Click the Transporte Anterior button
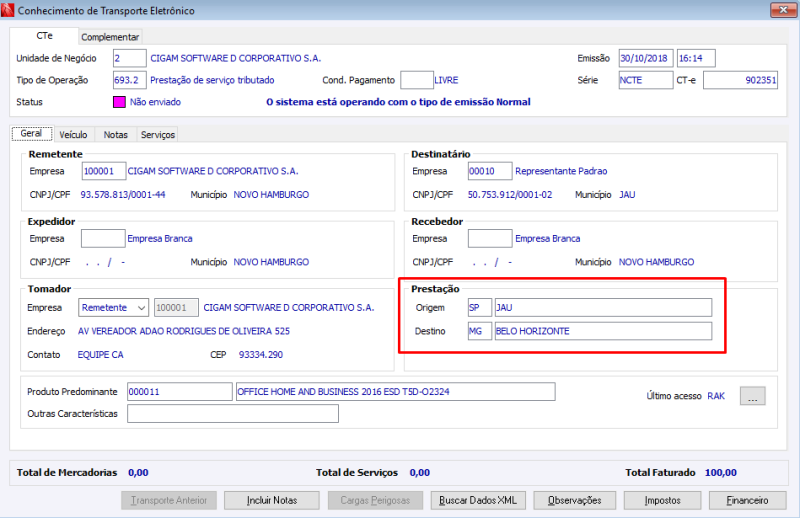800x518 pixels. (x=169, y=500)
